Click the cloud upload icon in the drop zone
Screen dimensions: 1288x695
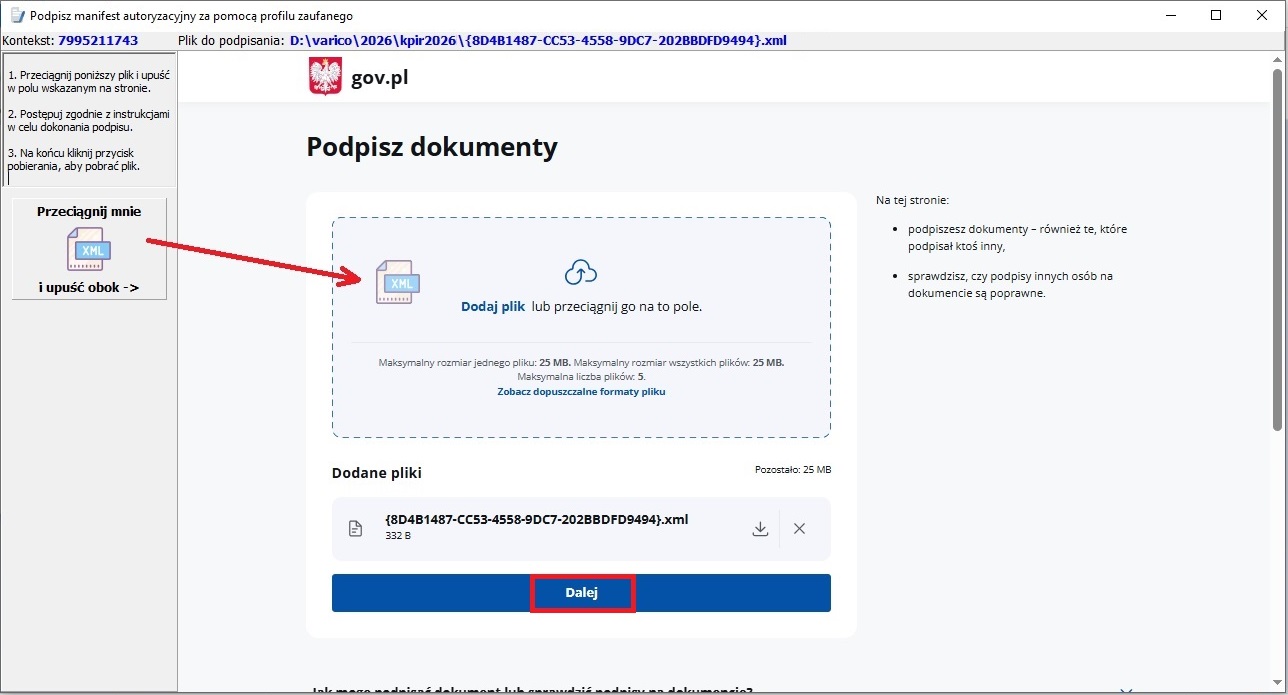[x=581, y=272]
